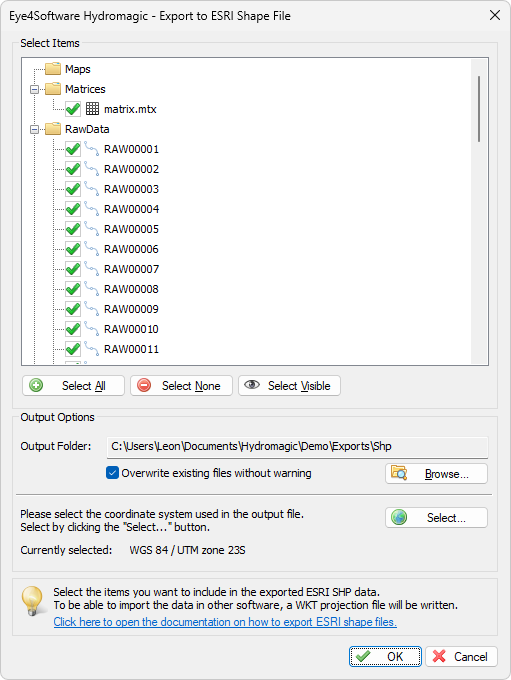The width and height of the screenshot is (511, 680).
Task: Select the Maps tree label
Action: (78, 69)
